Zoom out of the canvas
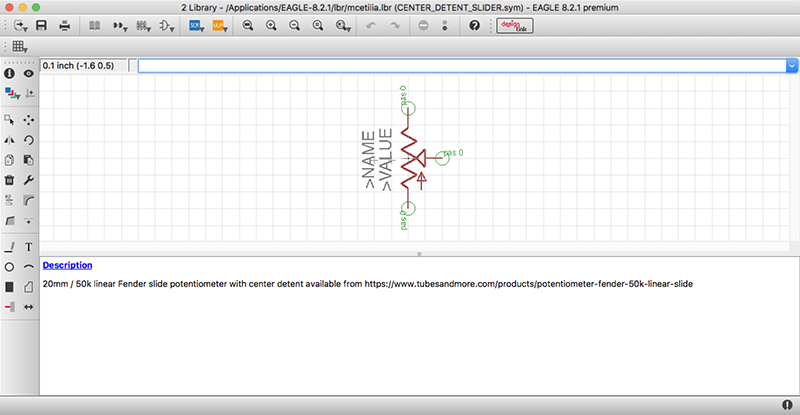The image size is (800, 415). 294,26
